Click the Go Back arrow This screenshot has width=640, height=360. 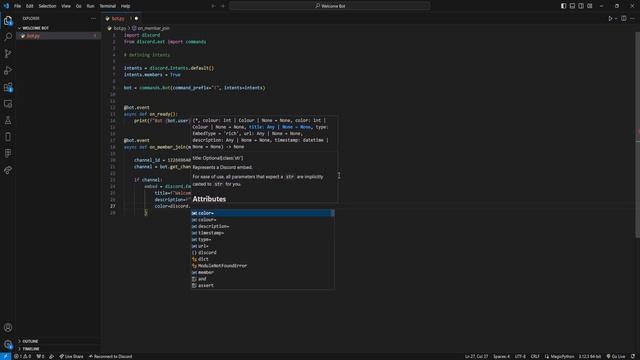213,6
